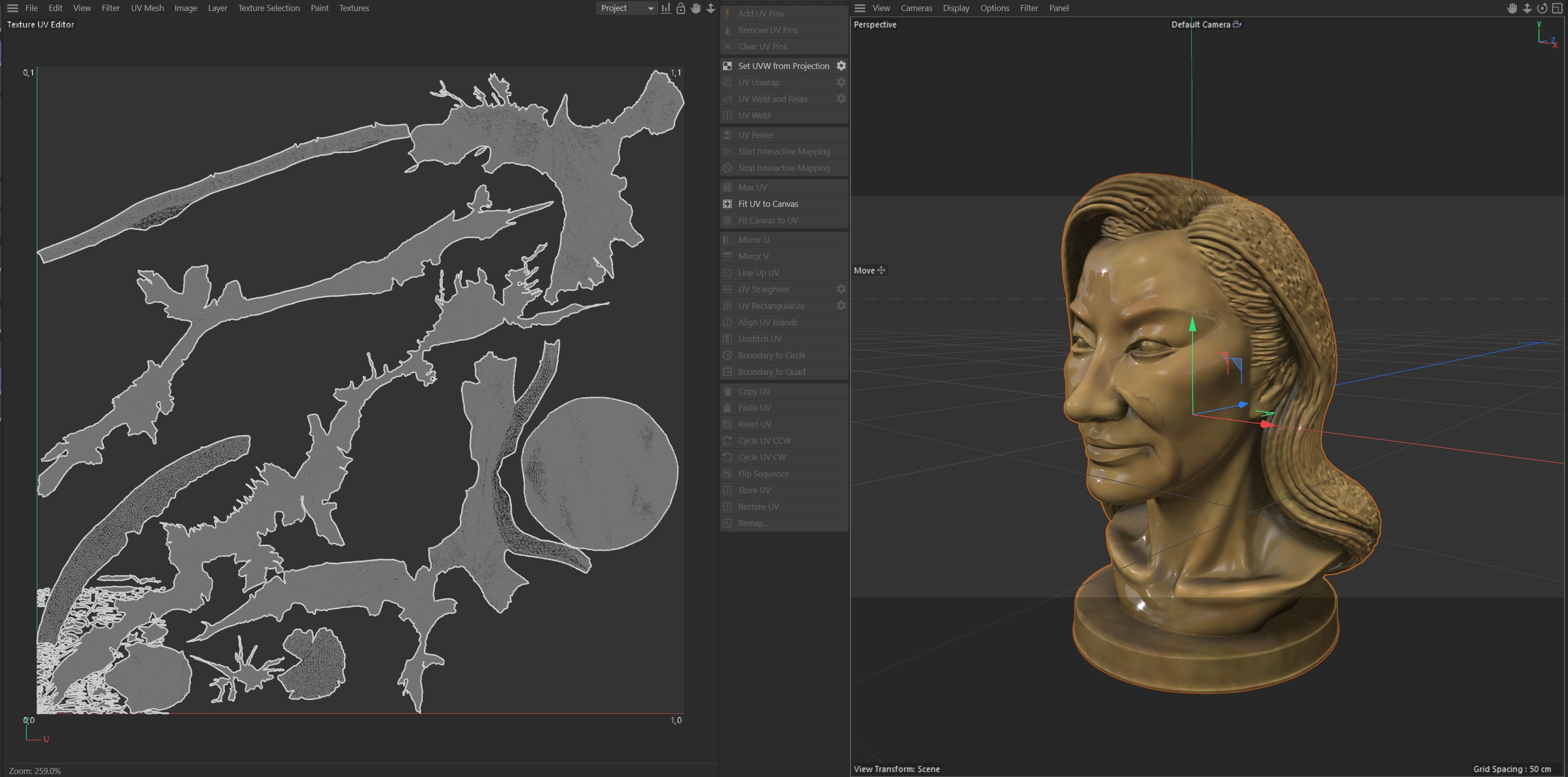
Task: Open the UV editor hamburger menu
Action: coord(12,8)
